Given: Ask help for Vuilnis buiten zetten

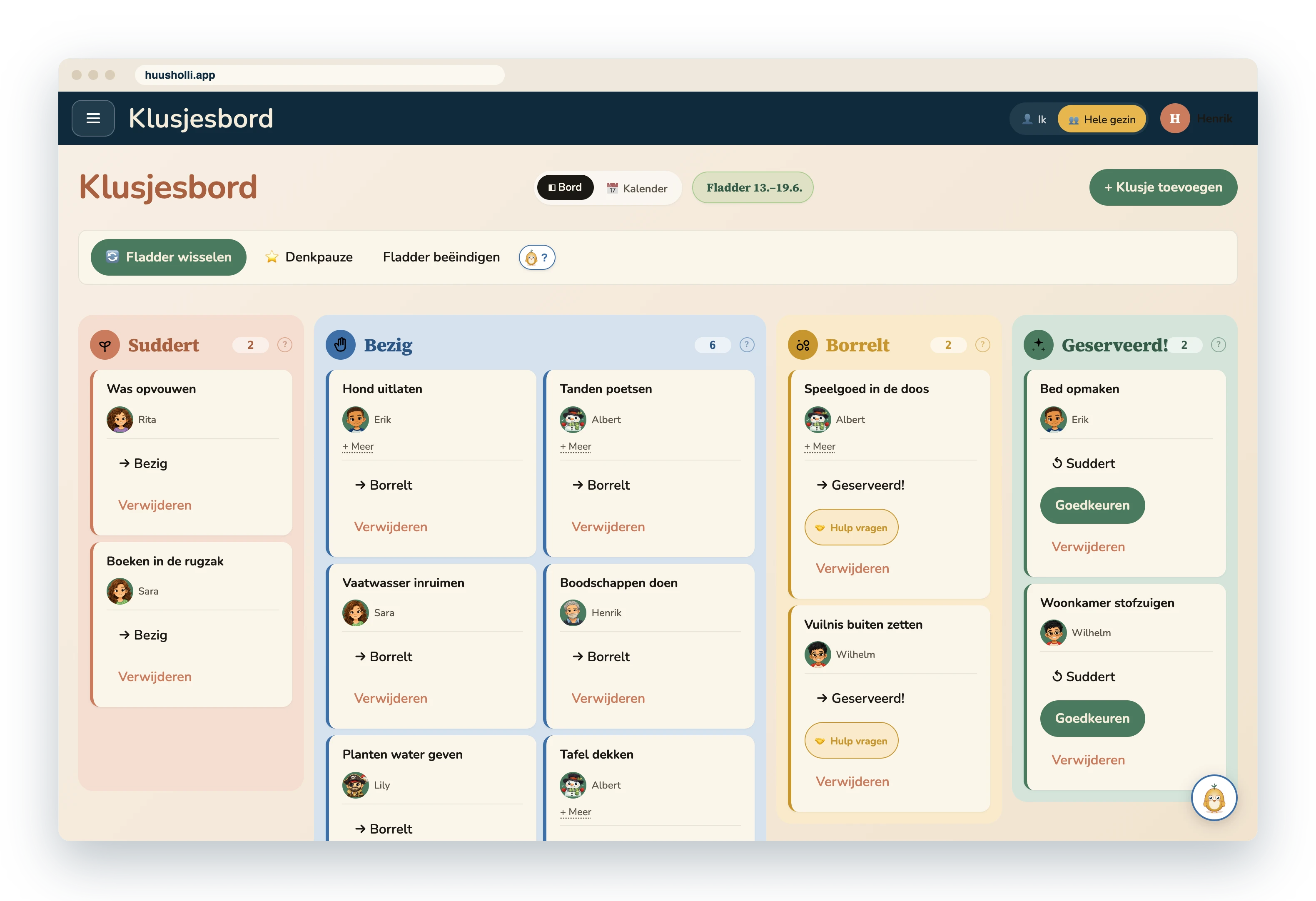Looking at the screenshot, I should point(851,741).
